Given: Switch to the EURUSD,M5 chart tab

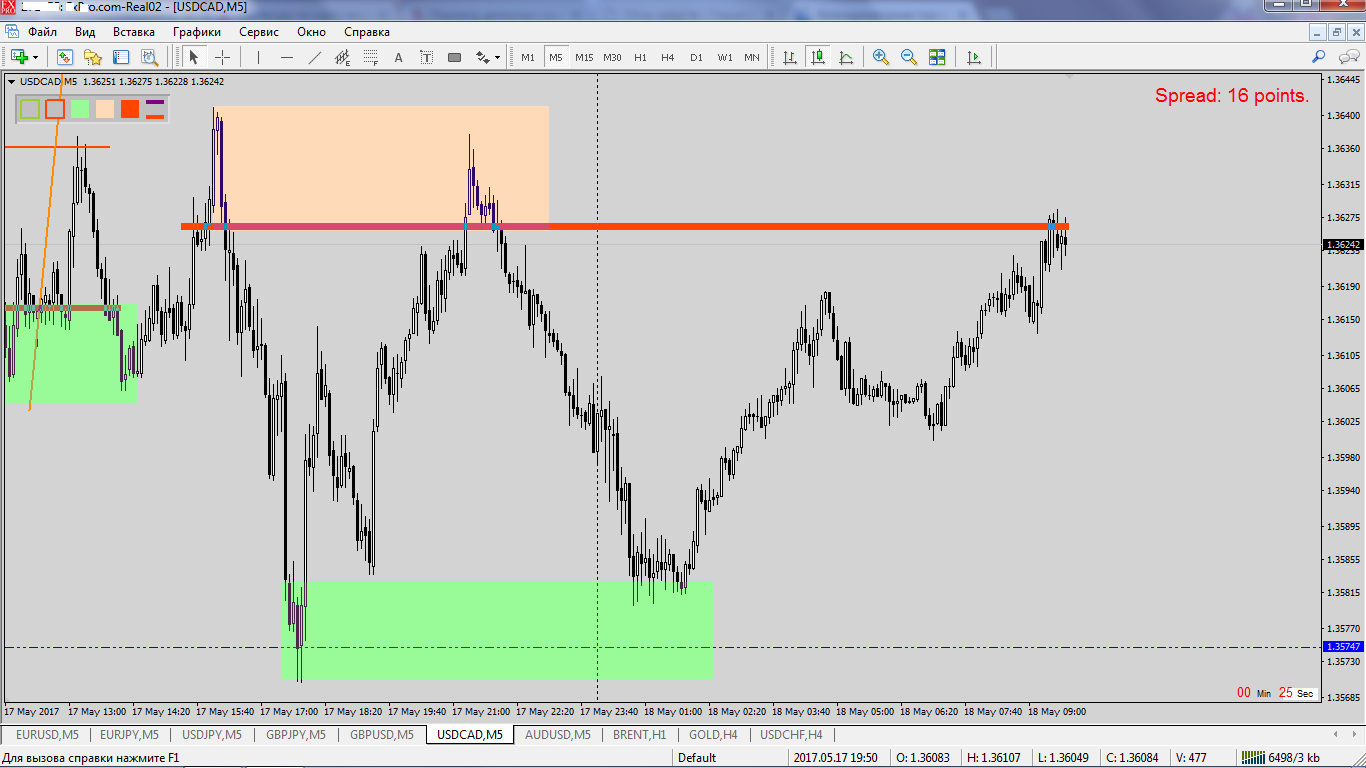Looking at the screenshot, I should 47,735.
